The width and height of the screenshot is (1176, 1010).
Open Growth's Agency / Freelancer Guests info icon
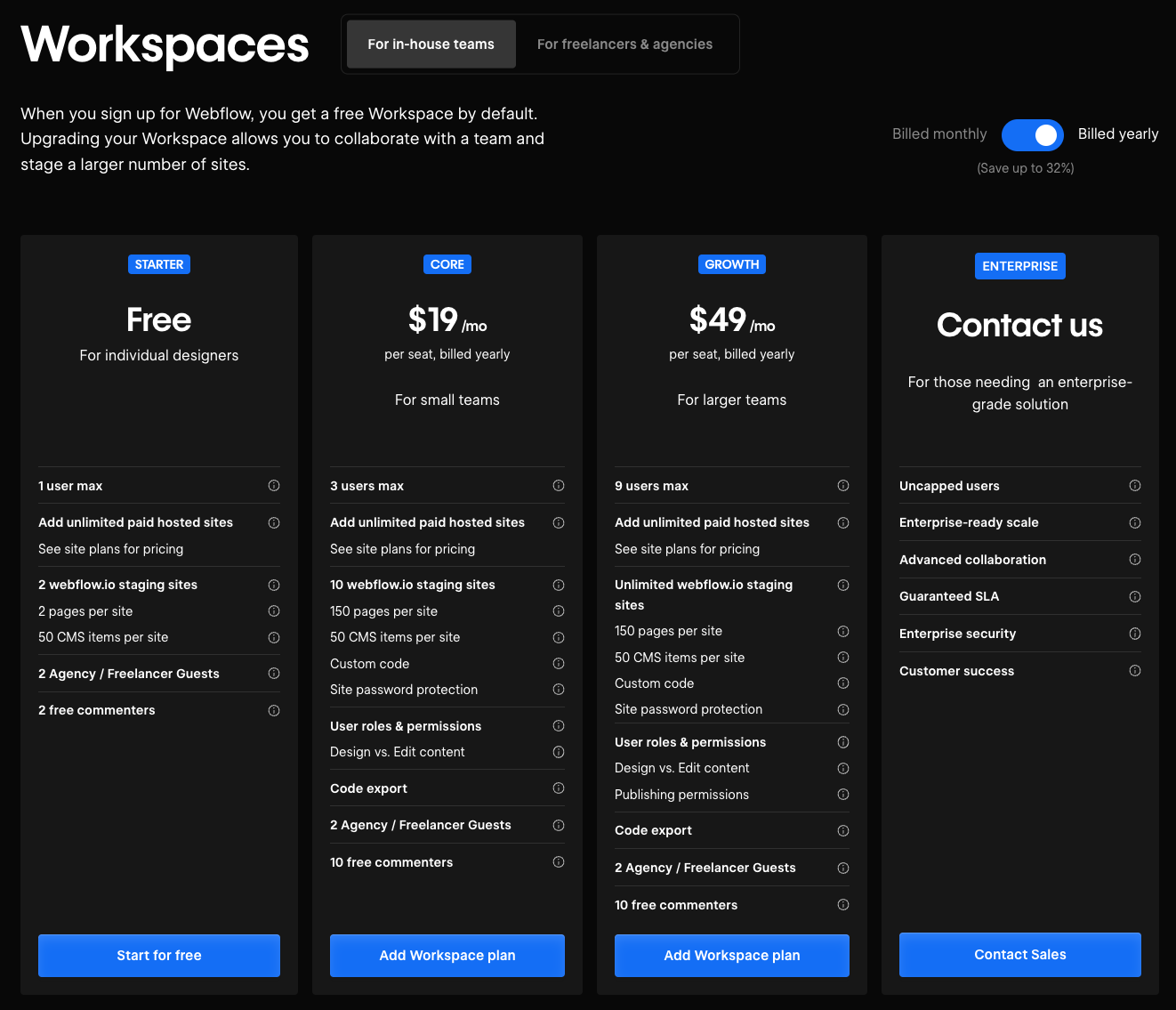tap(843, 869)
